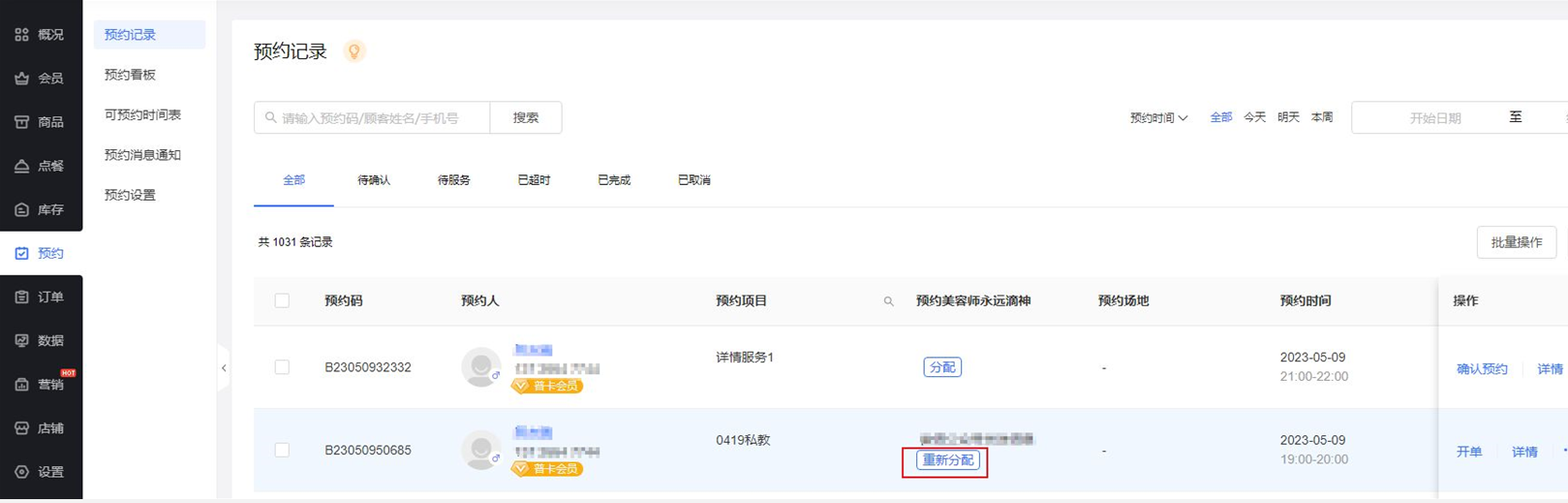The image size is (1568, 503).
Task: Open the 商品 products sidebar icon
Action: click(21, 122)
